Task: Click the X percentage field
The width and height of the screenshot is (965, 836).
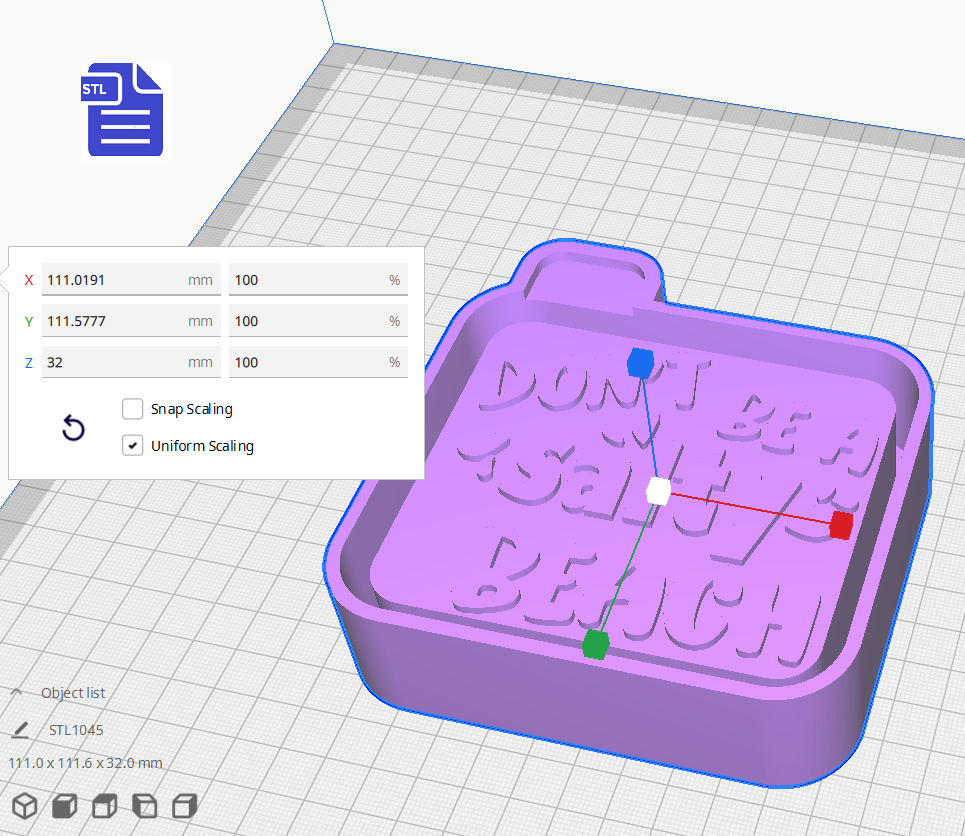Action: click(317, 280)
